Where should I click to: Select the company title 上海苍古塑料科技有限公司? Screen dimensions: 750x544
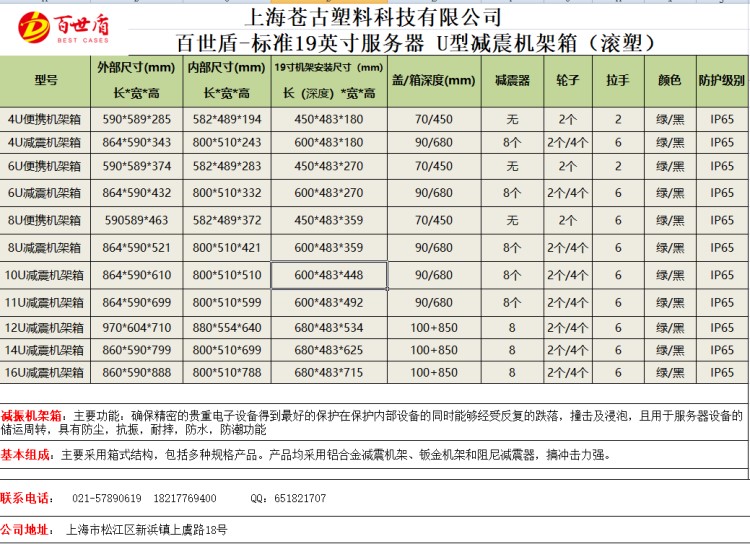(x=374, y=17)
